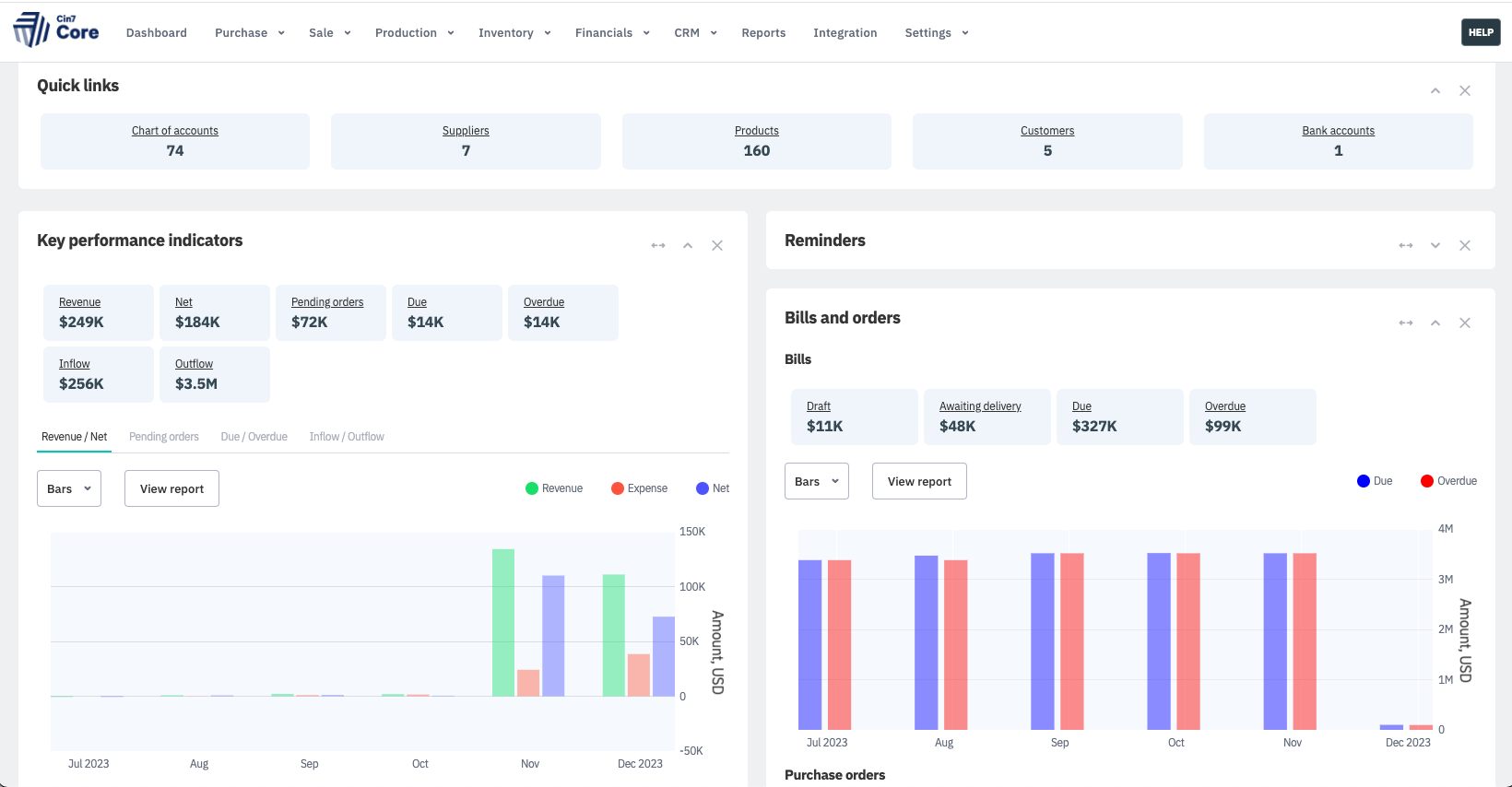This screenshot has height=787, width=1512.
Task: Click View report in Bills and orders
Action: (x=920, y=481)
